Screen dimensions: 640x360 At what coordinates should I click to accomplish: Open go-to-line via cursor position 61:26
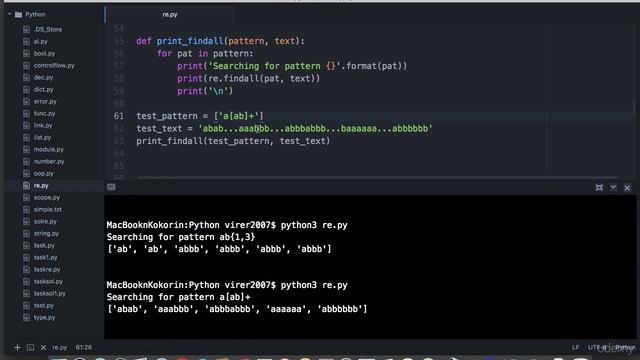(83, 348)
